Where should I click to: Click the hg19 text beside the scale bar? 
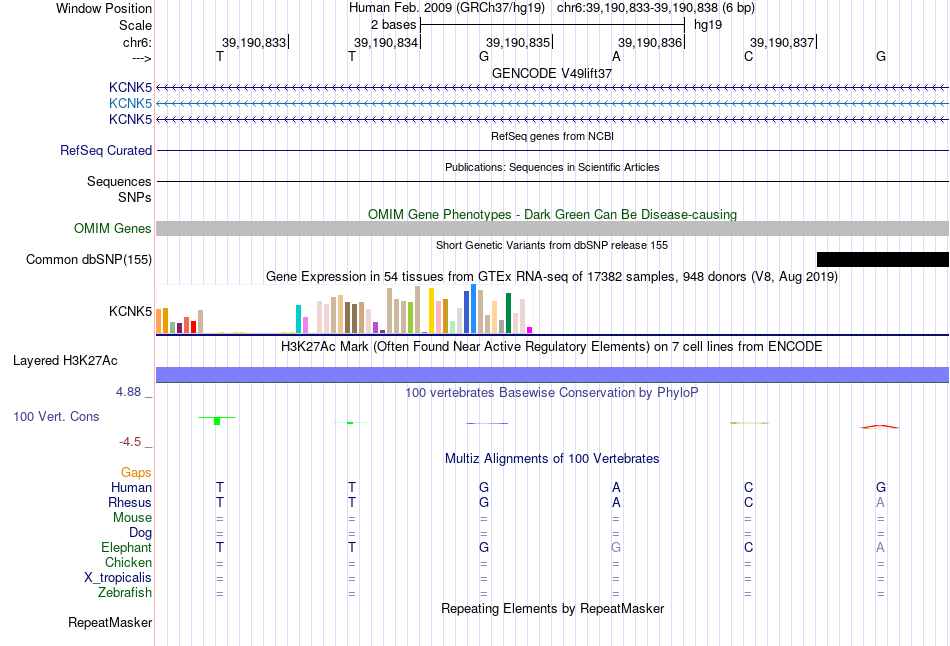click(708, 25)
